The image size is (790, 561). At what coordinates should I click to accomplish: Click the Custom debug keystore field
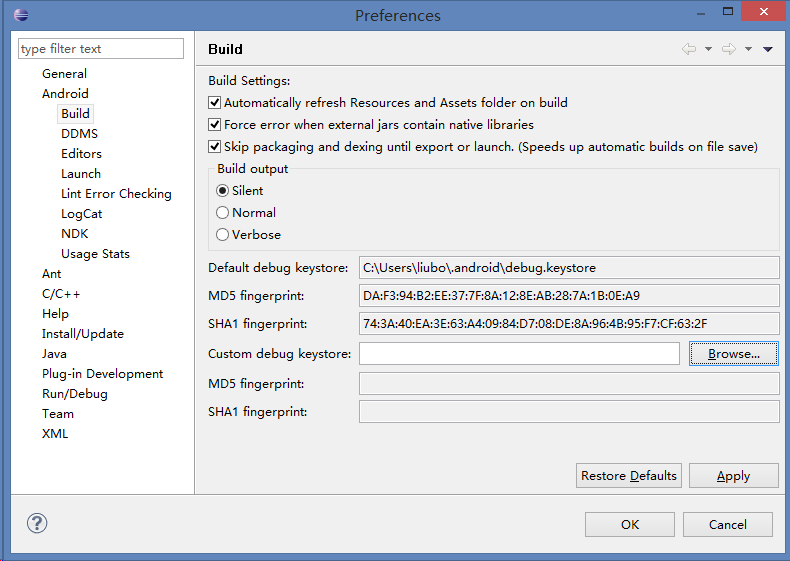[x=519, y=353]
